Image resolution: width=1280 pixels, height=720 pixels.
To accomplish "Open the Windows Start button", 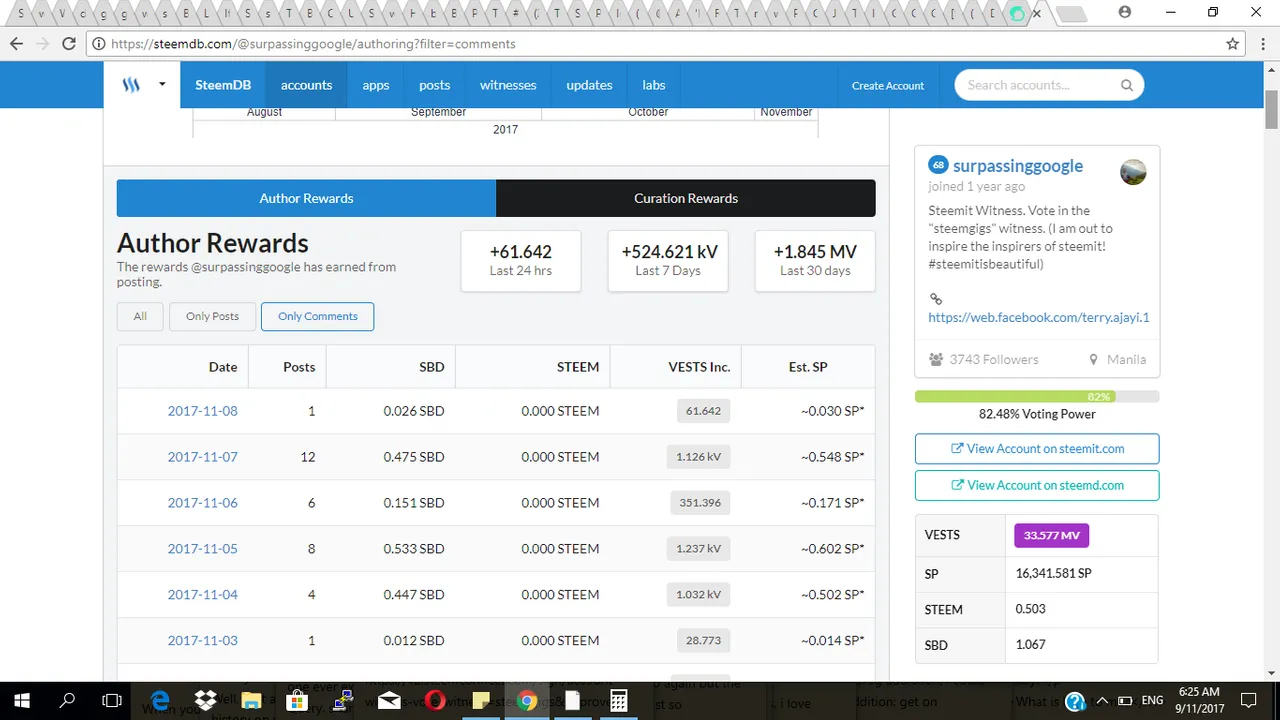I will pyautogui.click(x=22, y=701).
